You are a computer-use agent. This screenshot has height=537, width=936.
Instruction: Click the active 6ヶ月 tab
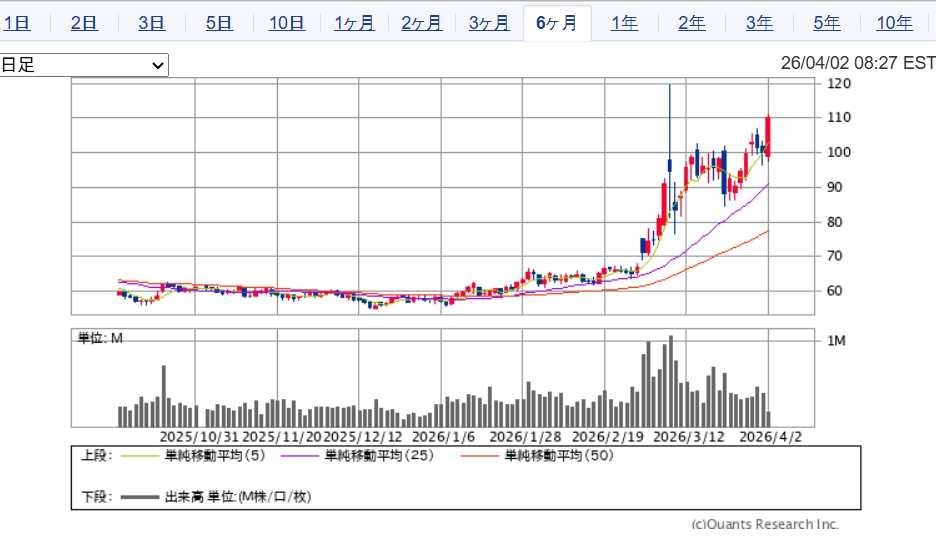tap(557, 23)
